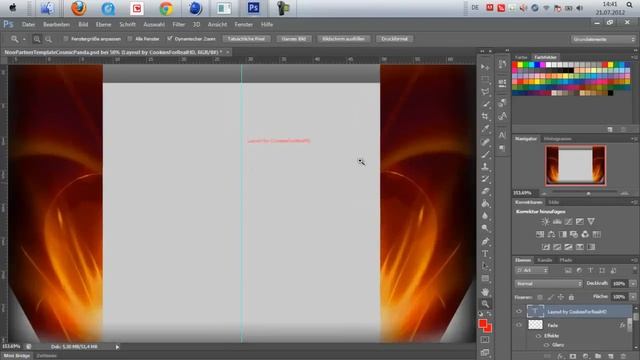Select the Pen tool

[485, 242]
